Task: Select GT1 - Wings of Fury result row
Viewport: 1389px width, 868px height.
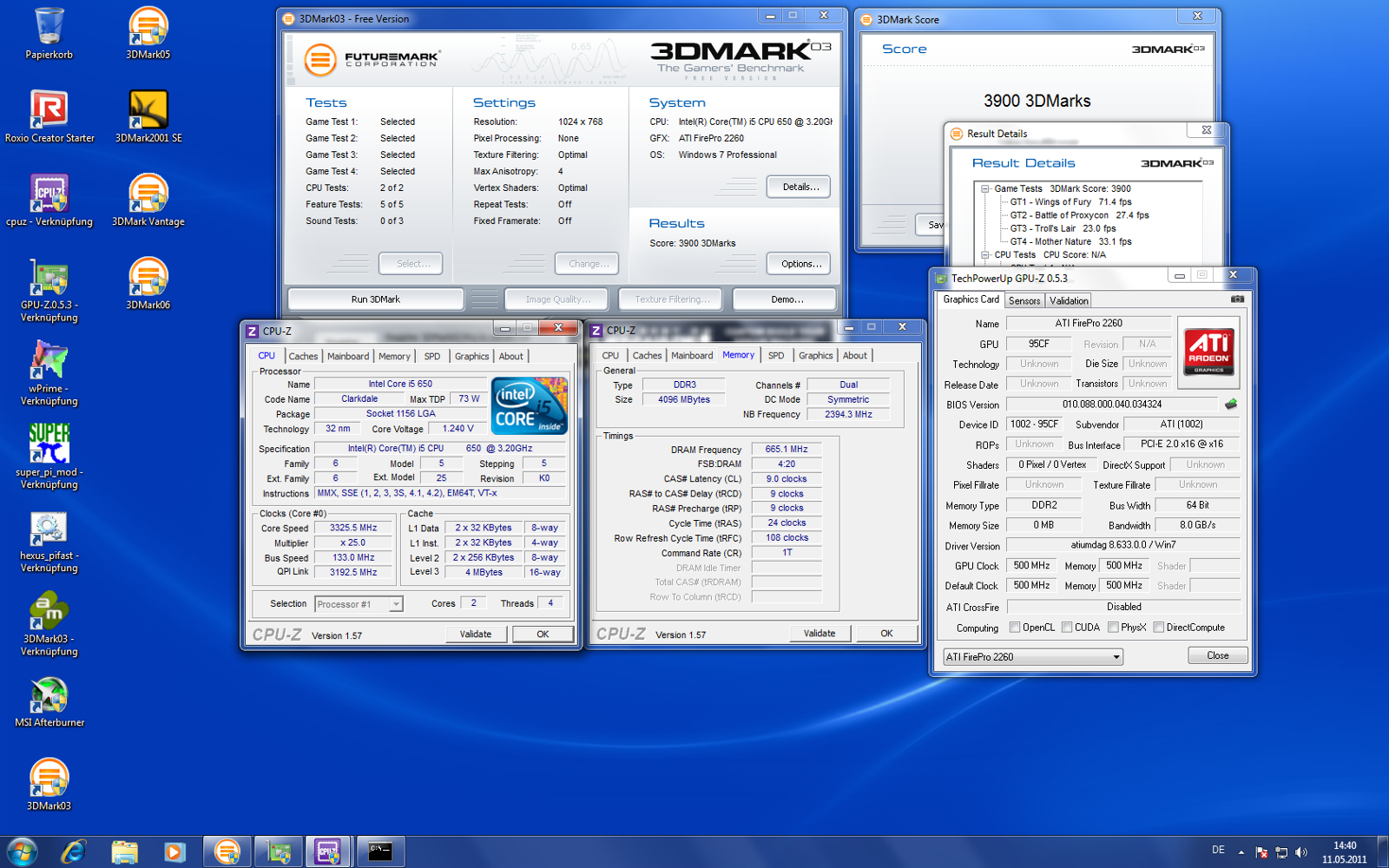Action: (x=1070, y=201)
